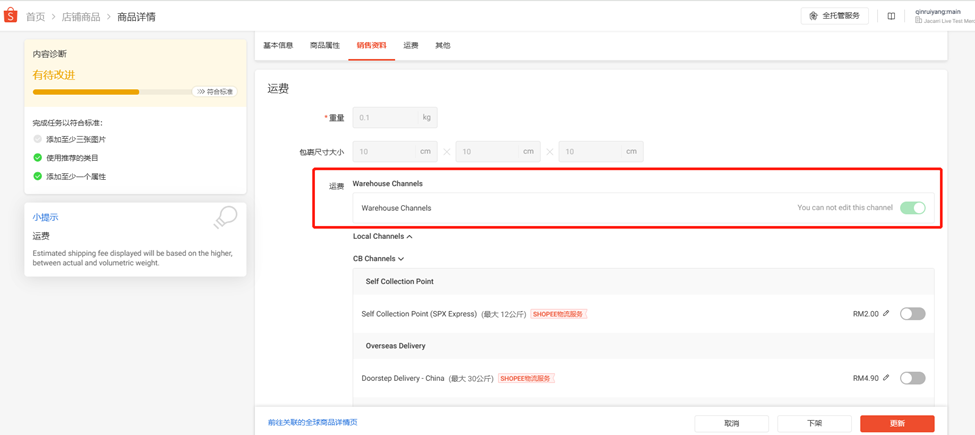Switch to the 商品属性 tab
The image size is (975, 435).
325,46
